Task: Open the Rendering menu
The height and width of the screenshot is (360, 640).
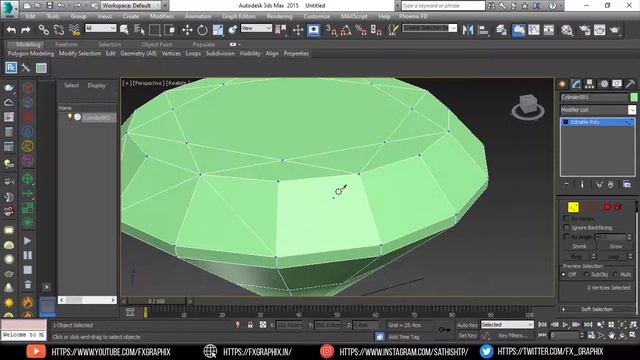Action: [279, 16]
